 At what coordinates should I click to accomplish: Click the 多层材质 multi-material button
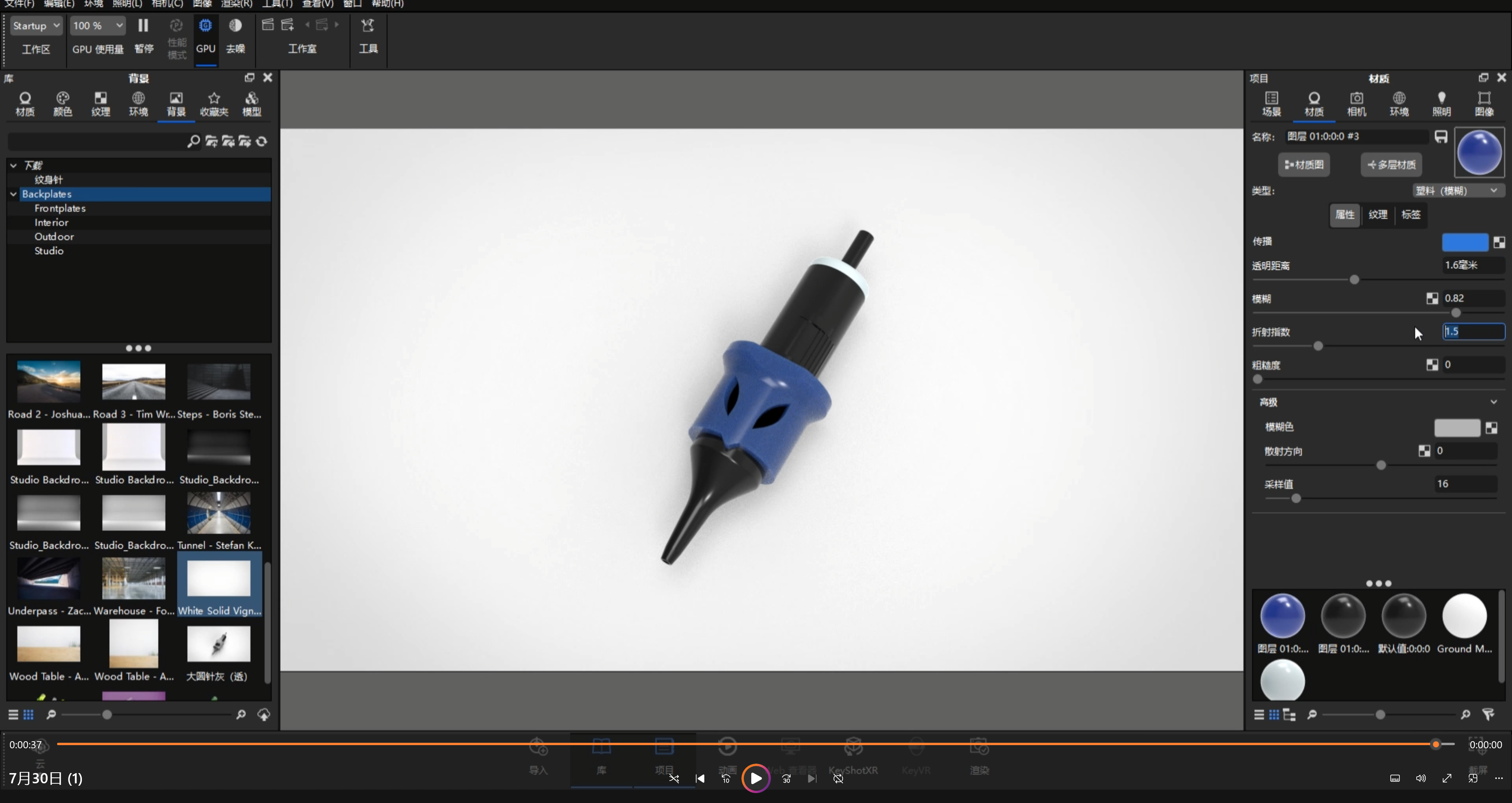[x=1391, y=165]
